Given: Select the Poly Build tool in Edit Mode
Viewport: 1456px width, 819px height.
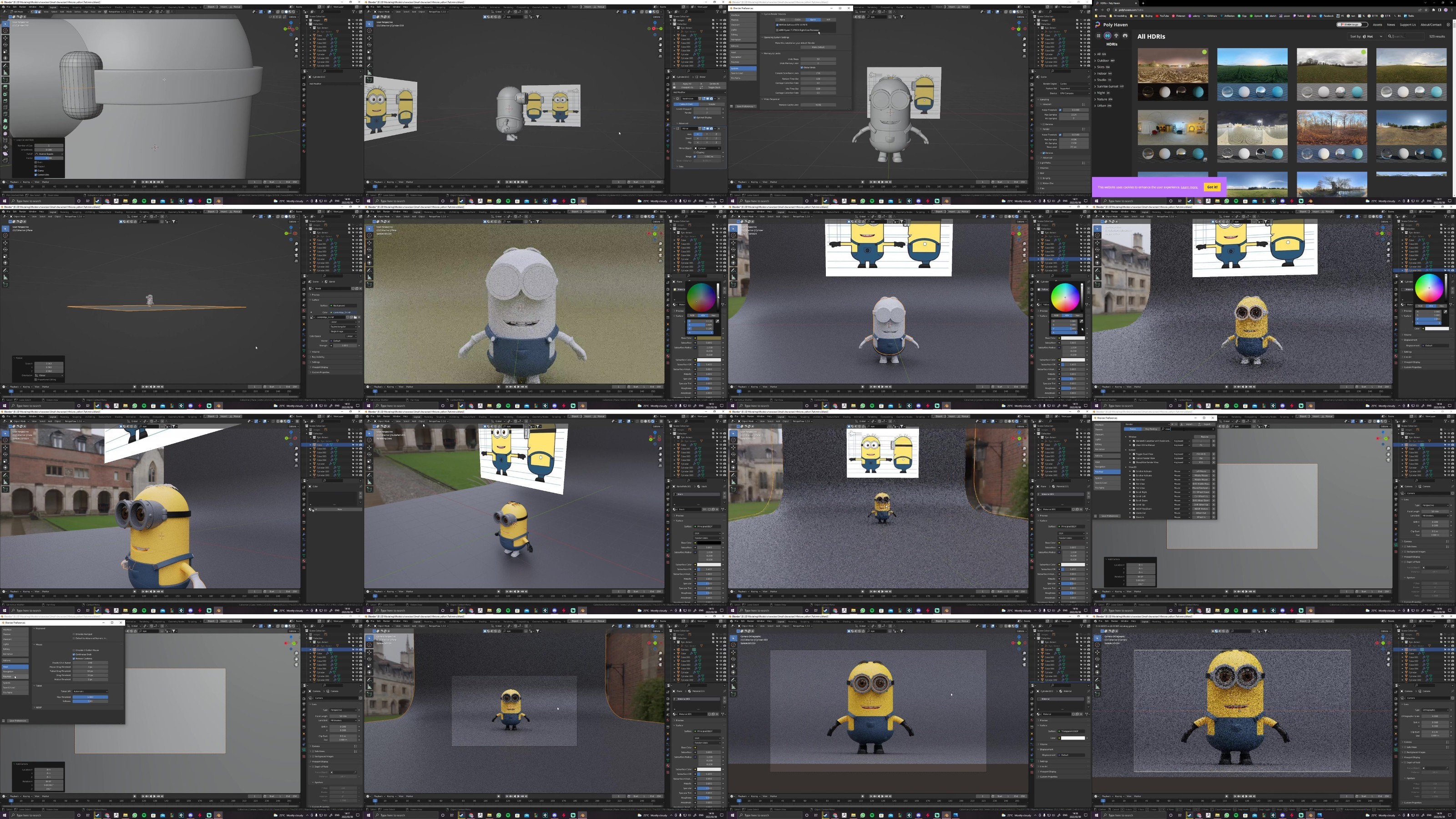Looking at the screenshot, I should point(5,121).
